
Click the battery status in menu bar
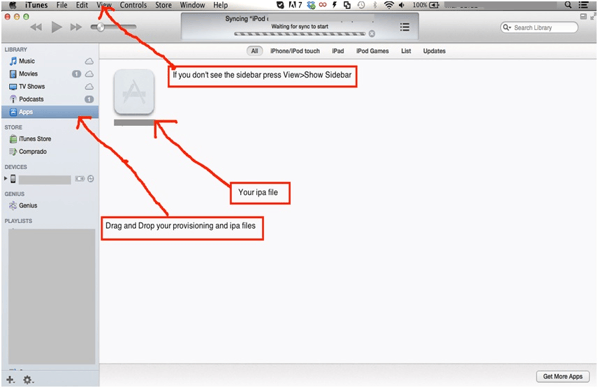tap(426, 5)
